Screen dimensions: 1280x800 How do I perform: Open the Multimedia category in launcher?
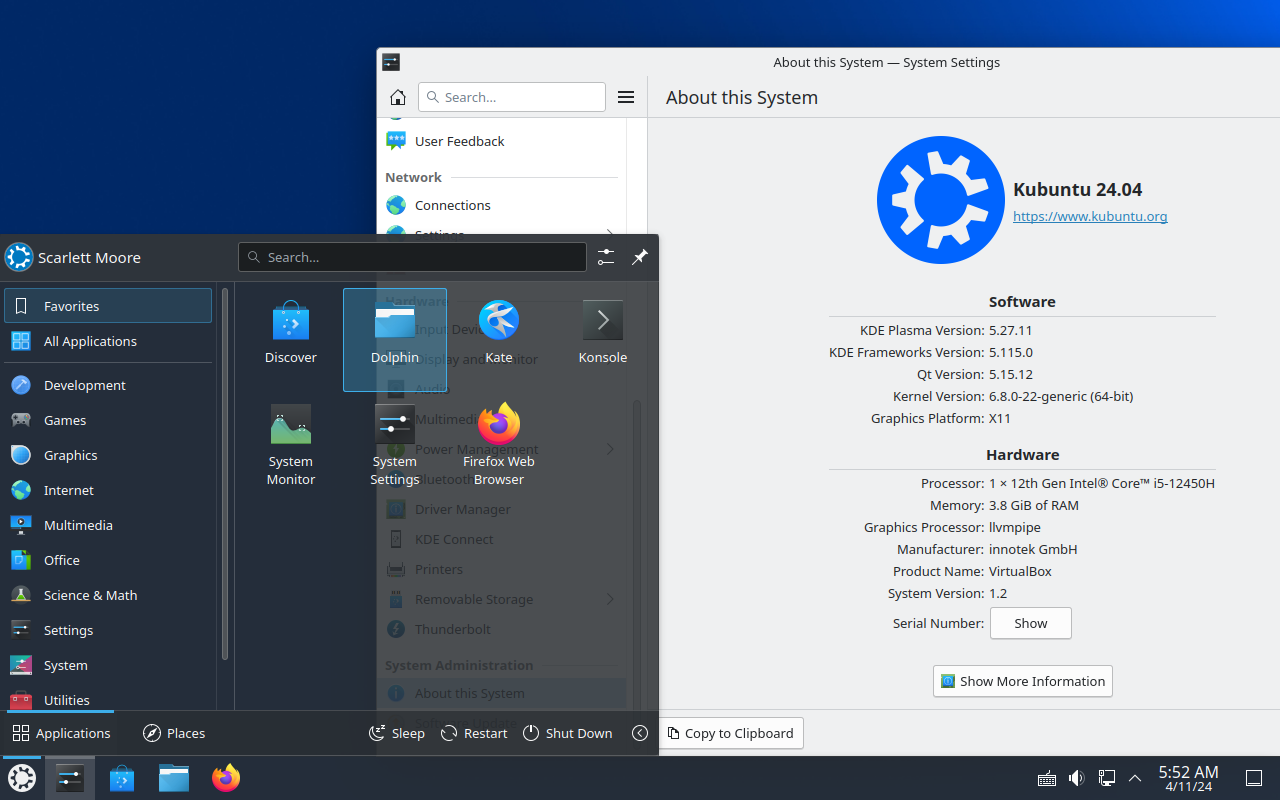click(x=108, y=525)
